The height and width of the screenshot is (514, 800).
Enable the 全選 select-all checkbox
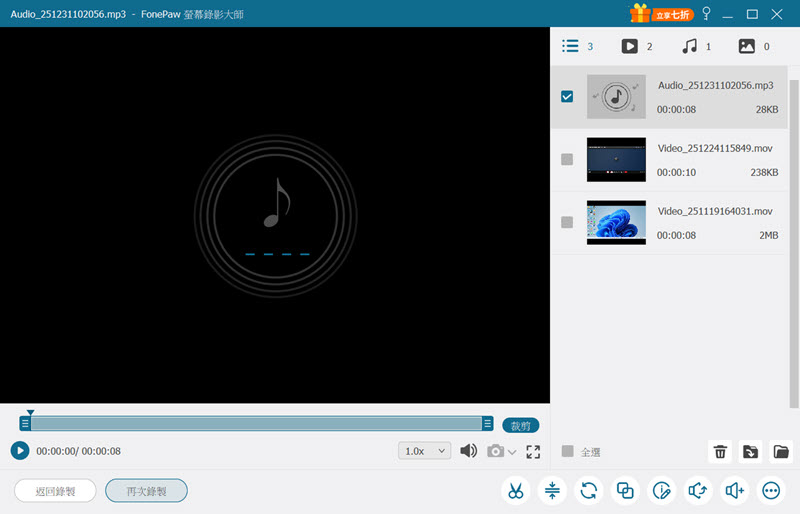click(x=568, y=451)
